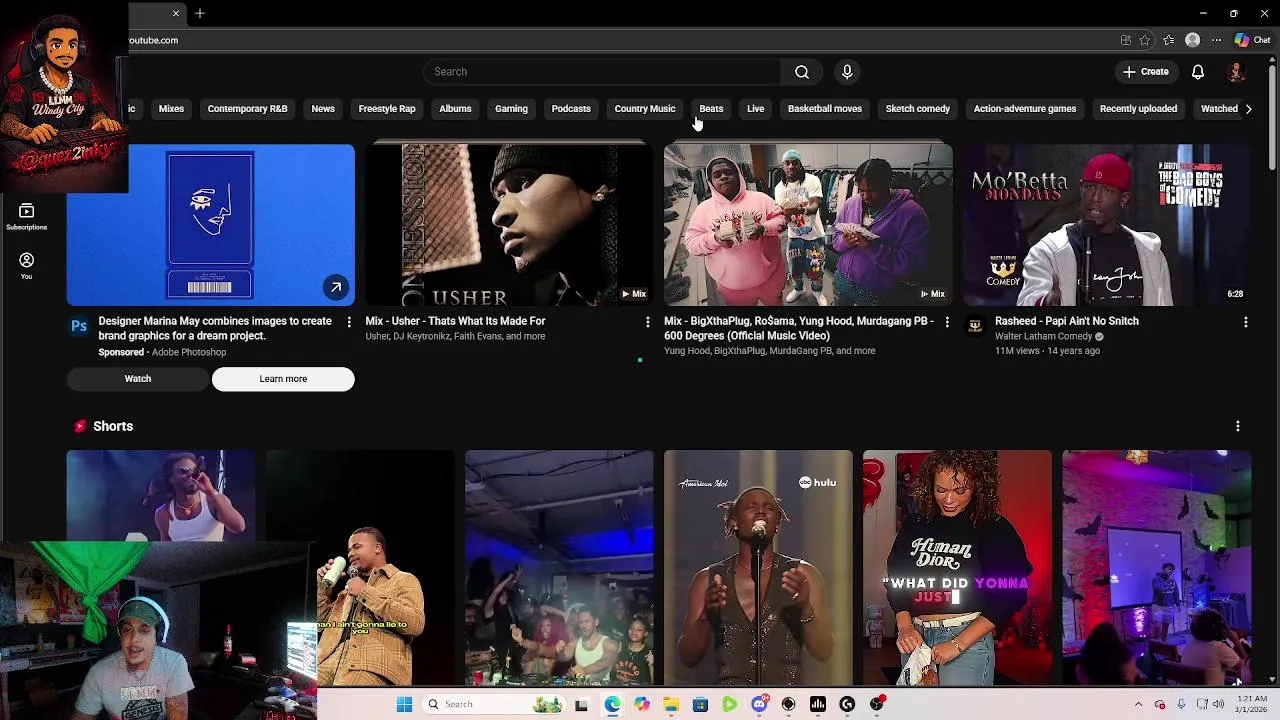The image size is (1280, 720).
Task: Open options for 600 Degrees mix
Action: [946, 321]
